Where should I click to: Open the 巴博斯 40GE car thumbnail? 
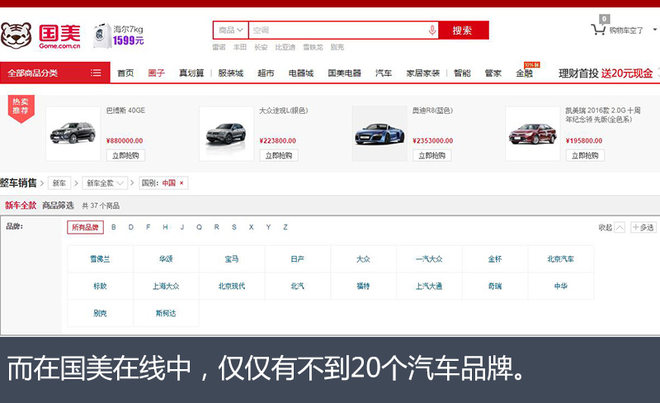tap(73, 133)
